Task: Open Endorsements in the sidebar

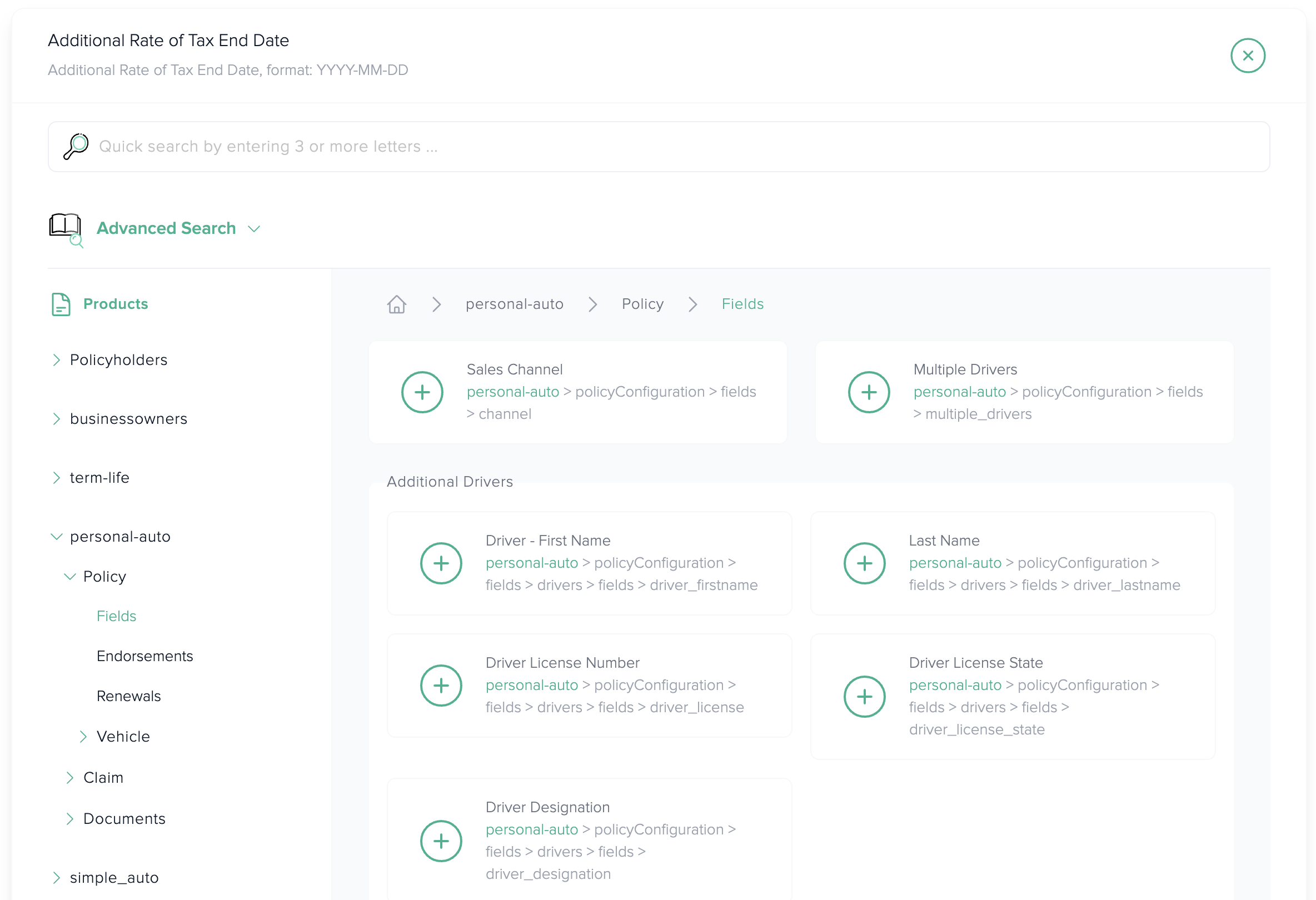Action: pos(144,656)
